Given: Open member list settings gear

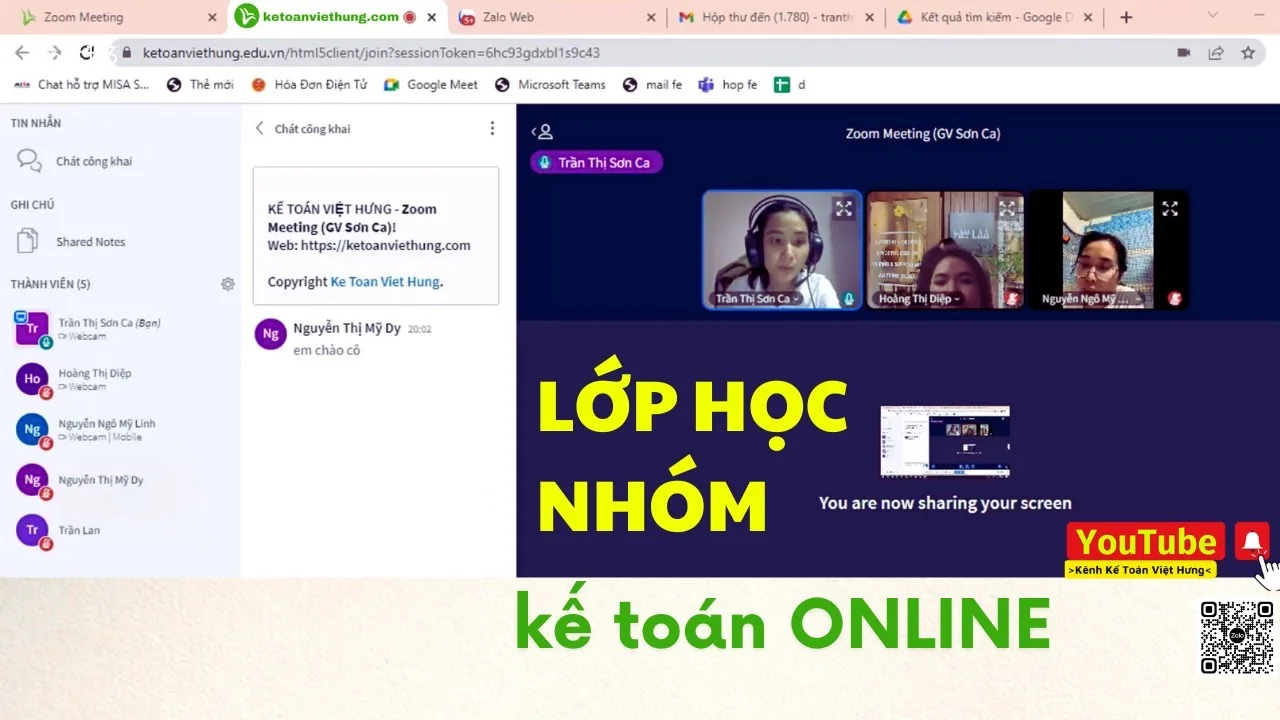Looking at the screenshot, I should 228,284.
